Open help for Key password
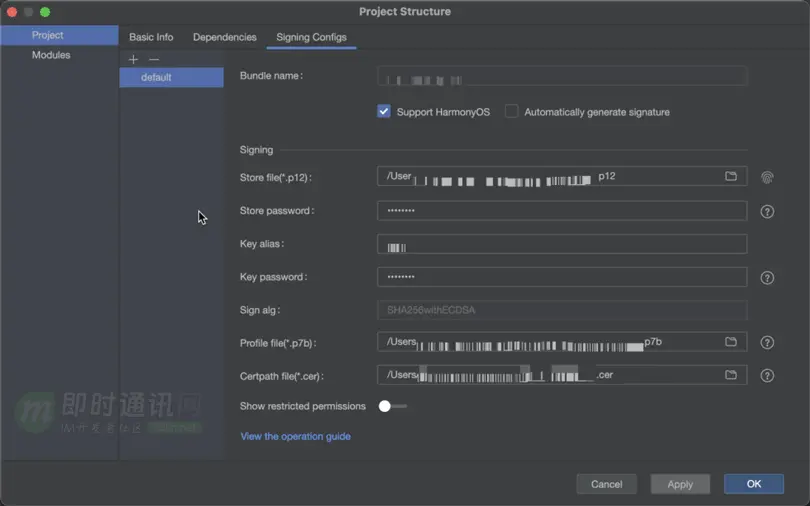810x506 pixels. click(x=767, y=278)
